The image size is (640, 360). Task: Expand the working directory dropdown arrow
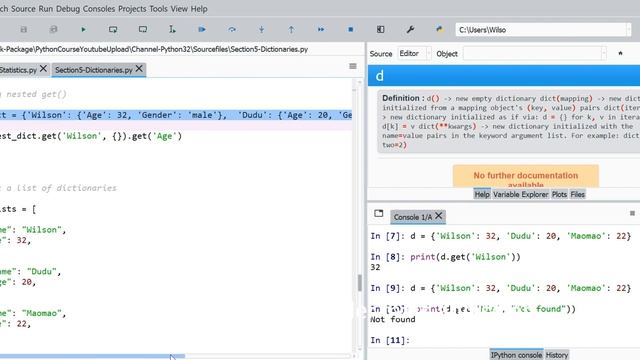point(629,29)
